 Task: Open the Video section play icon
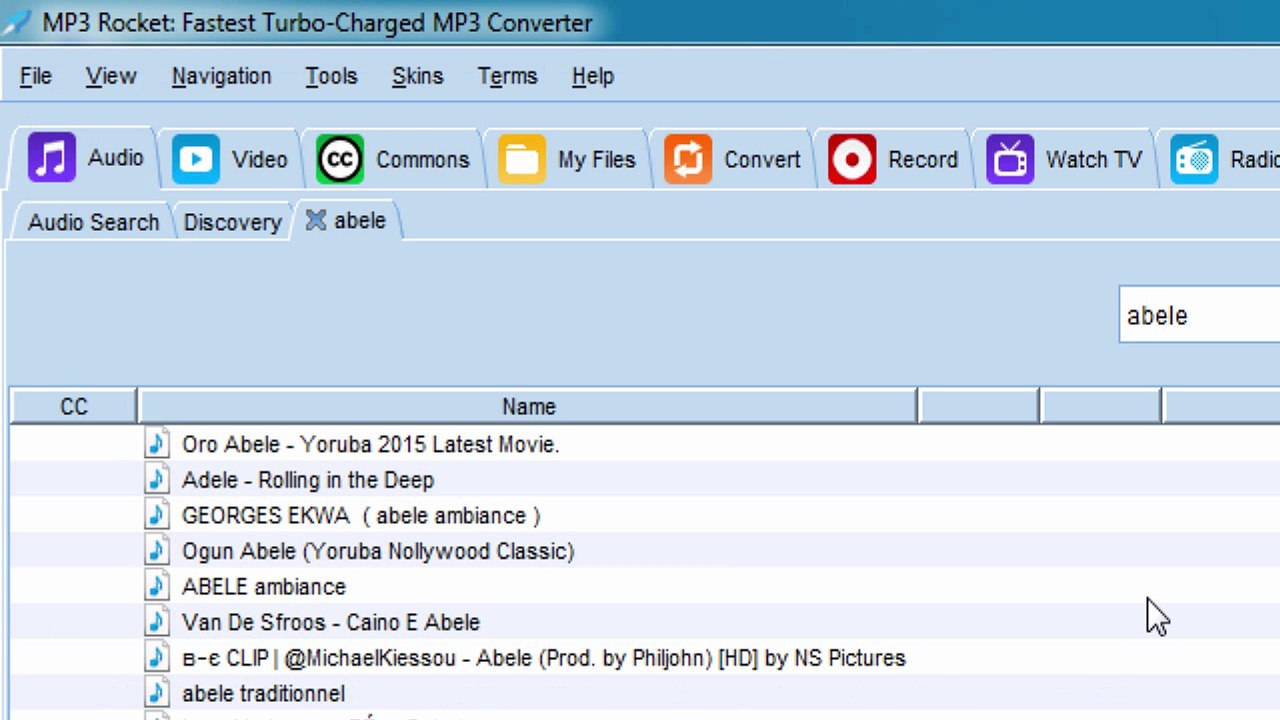pyautogui.click(x=196, y=159)
